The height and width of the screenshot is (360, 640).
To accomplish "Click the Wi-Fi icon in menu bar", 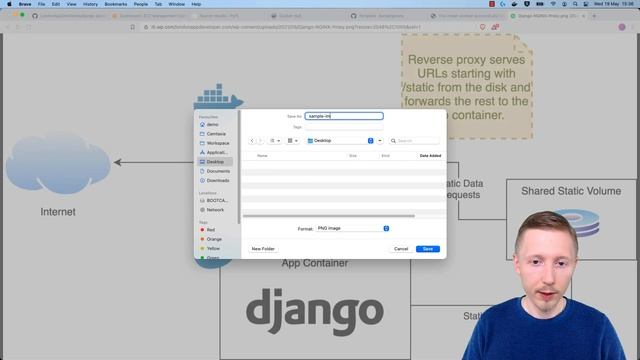I will pyautogui.click(x=553, y=4).
